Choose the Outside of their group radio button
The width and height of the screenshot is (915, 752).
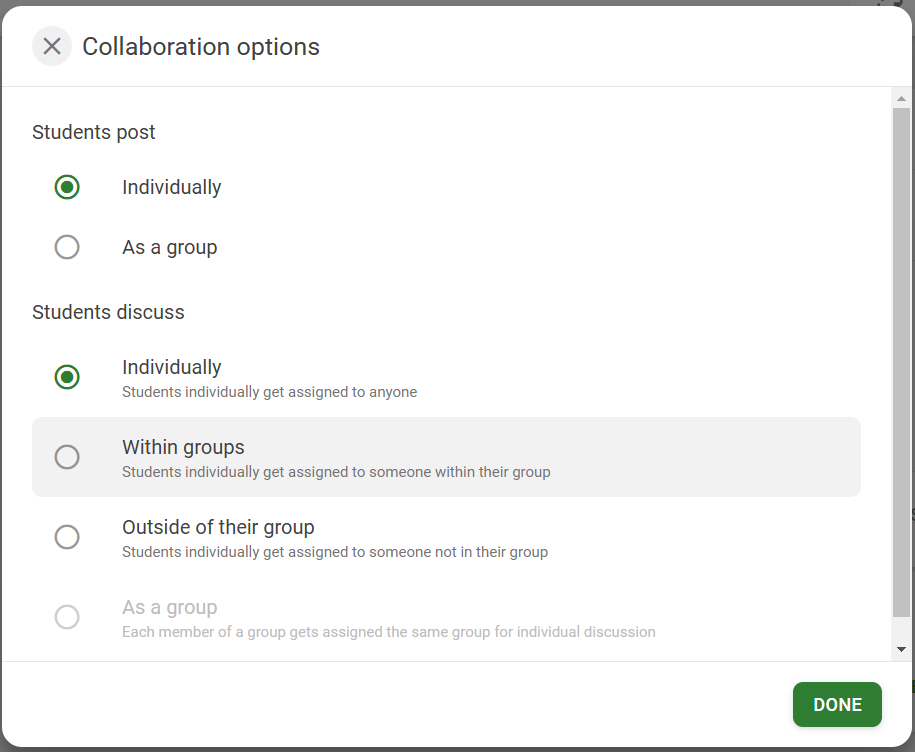67,537
